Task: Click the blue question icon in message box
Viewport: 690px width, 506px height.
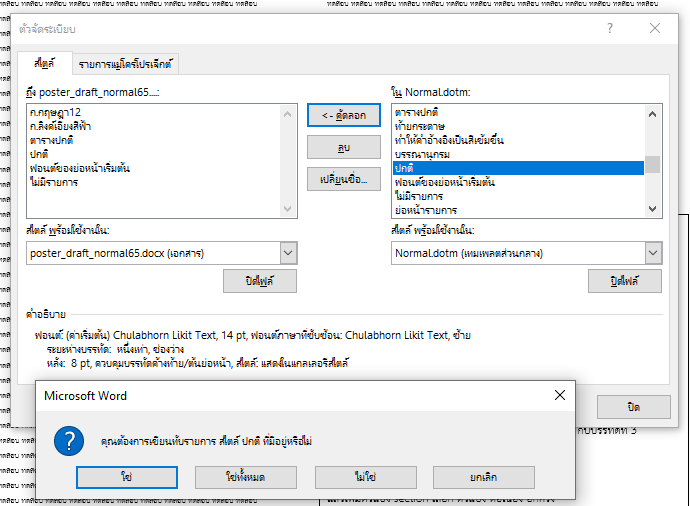Action: (66, 440)
